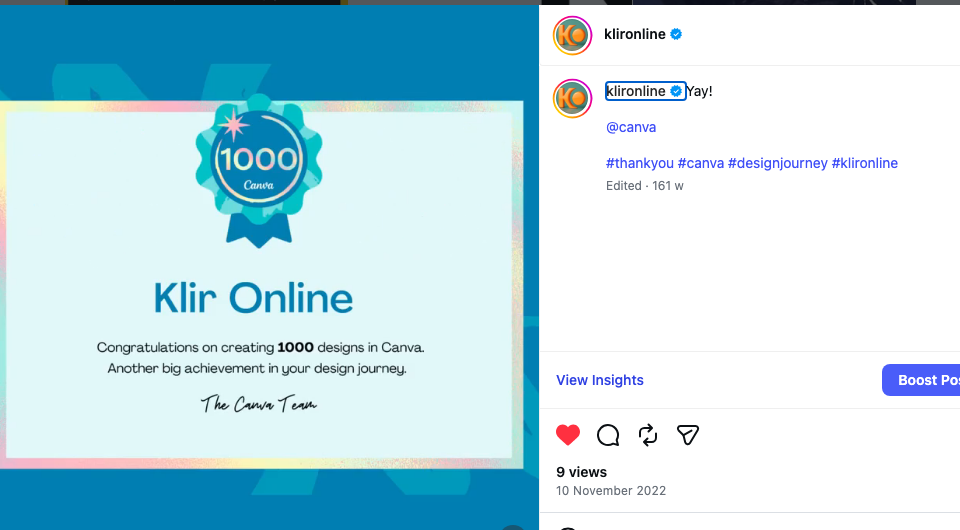Open the #thankyou hashtag
Screen dimensions: 960x530
[639, 163]
